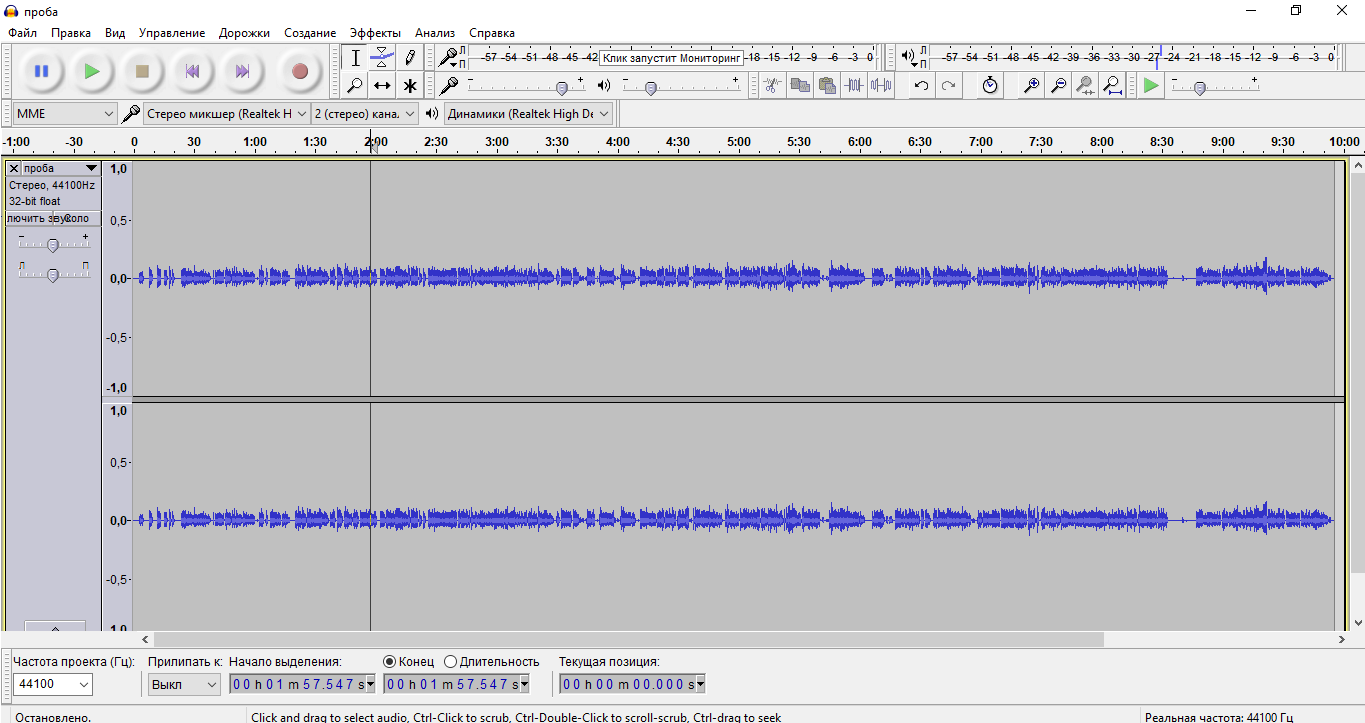Click the Redo arrow icon
The image size is (1365, 723).
pos(948,85)
